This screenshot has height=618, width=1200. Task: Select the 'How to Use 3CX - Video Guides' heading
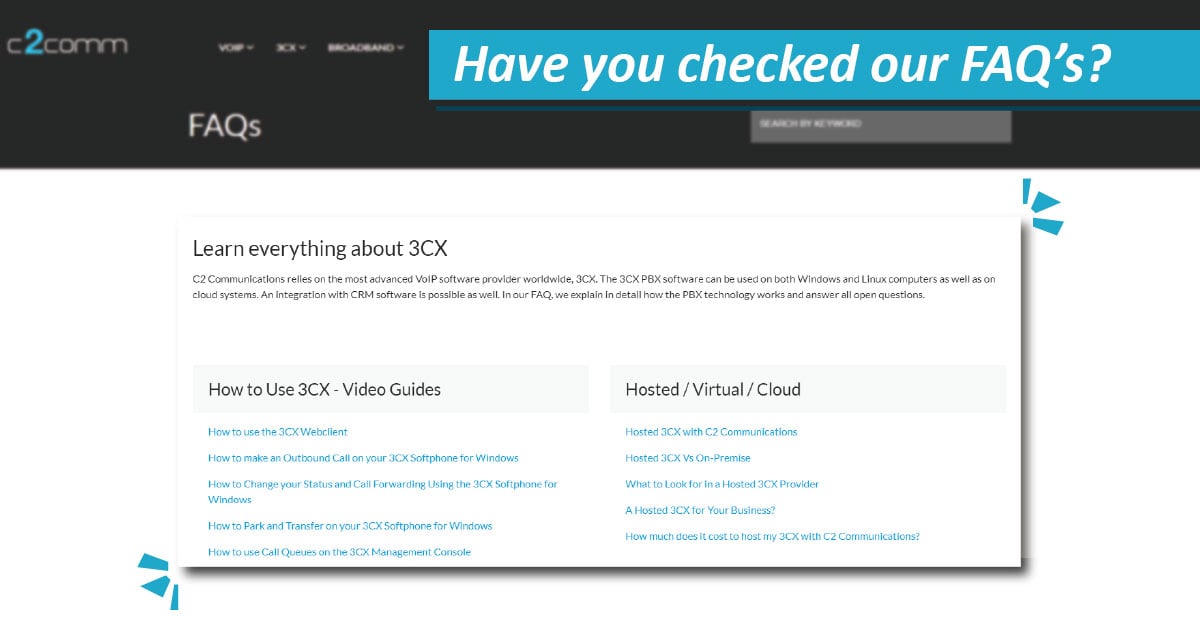pyautogui.click(x=324, y=389)
